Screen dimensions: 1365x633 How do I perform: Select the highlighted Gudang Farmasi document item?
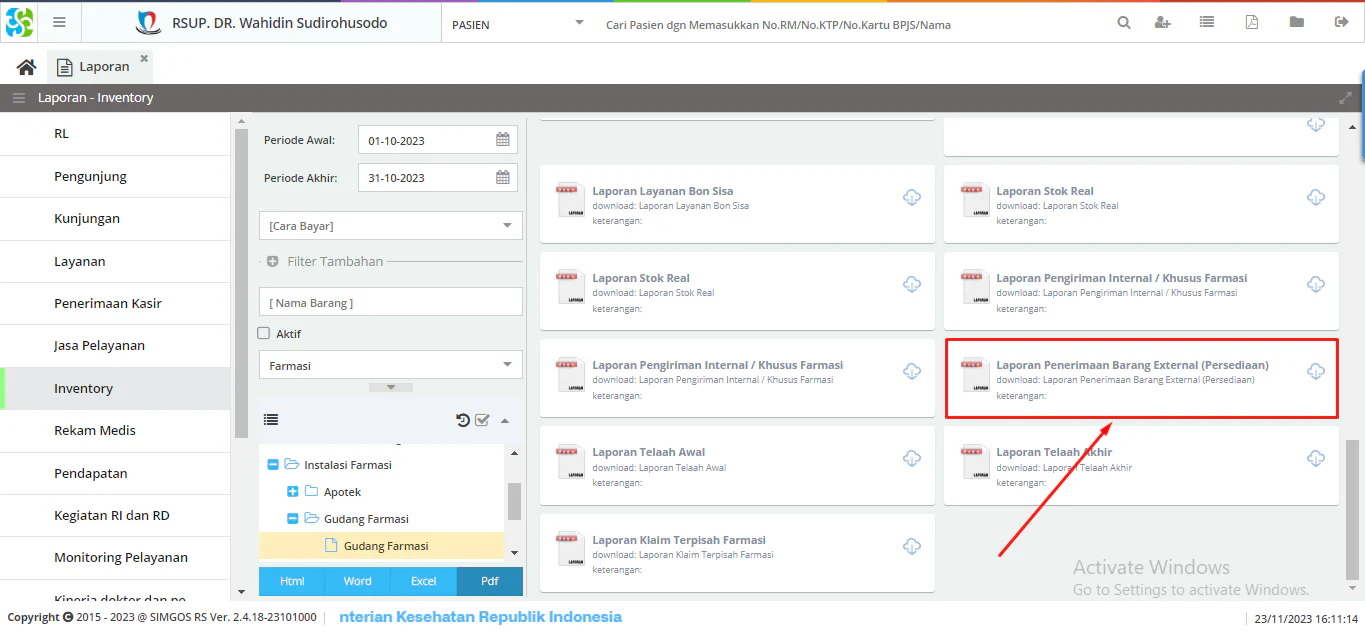[382, 546]
